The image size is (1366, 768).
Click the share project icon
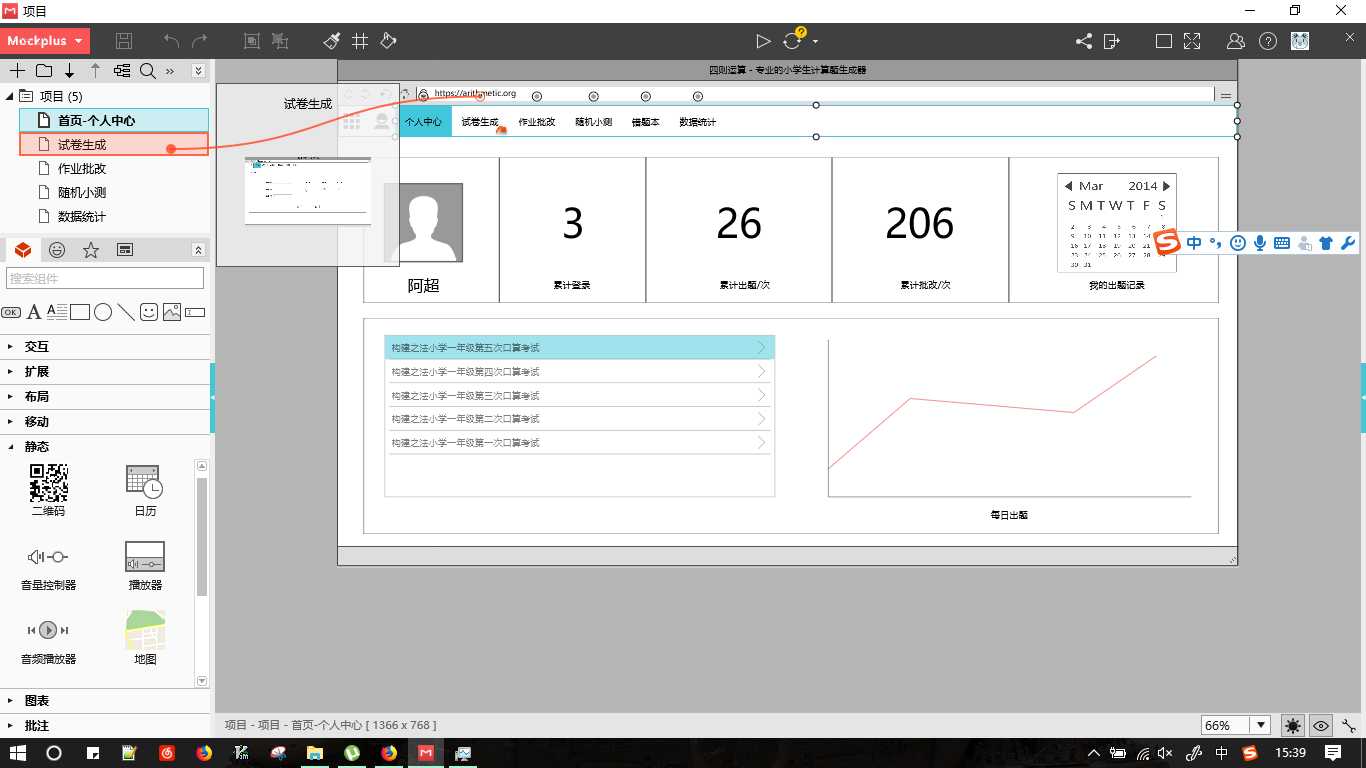[1084, 41]
